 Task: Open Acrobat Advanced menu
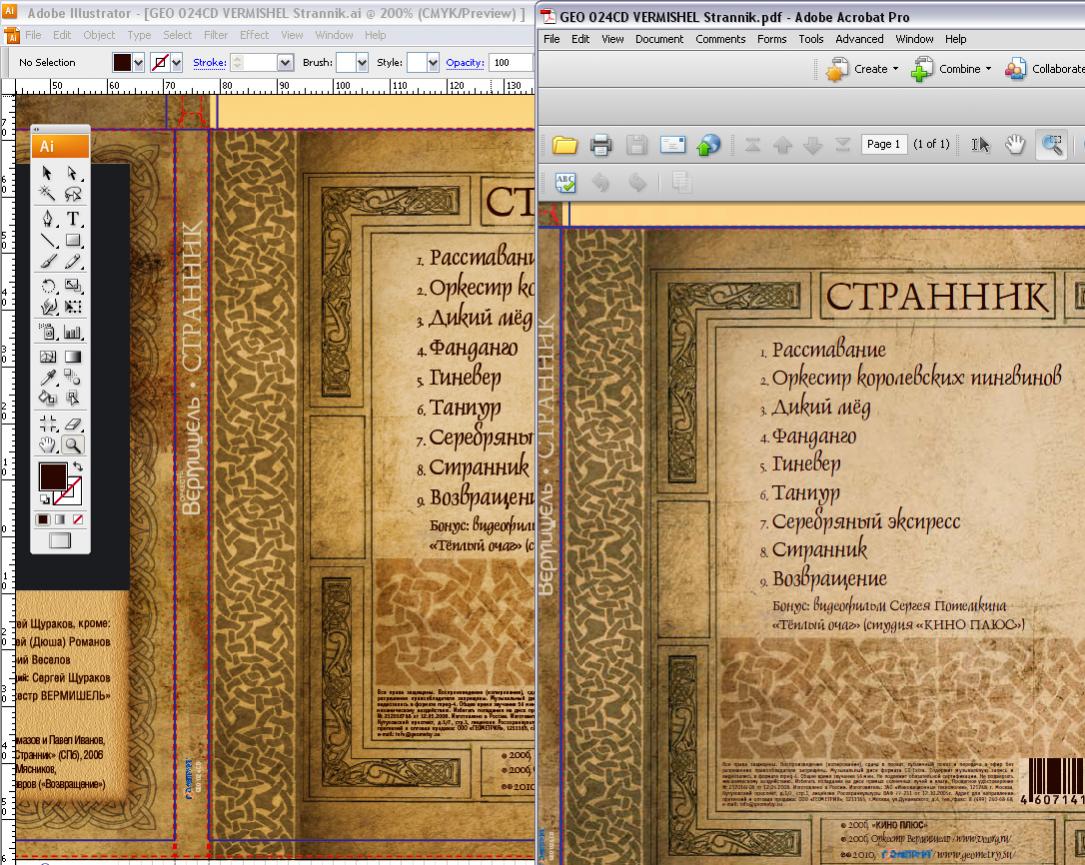(859, 39)
